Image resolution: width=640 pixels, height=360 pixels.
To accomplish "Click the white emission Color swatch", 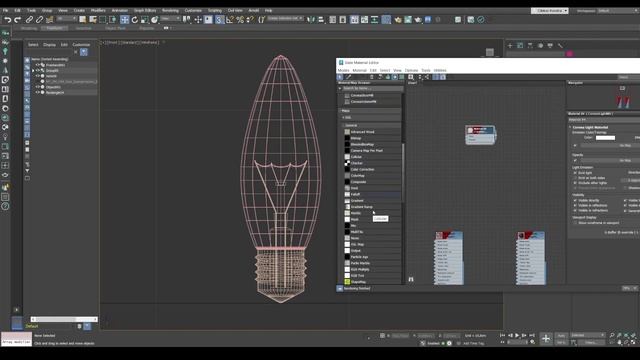I will (x=605, y=138).
